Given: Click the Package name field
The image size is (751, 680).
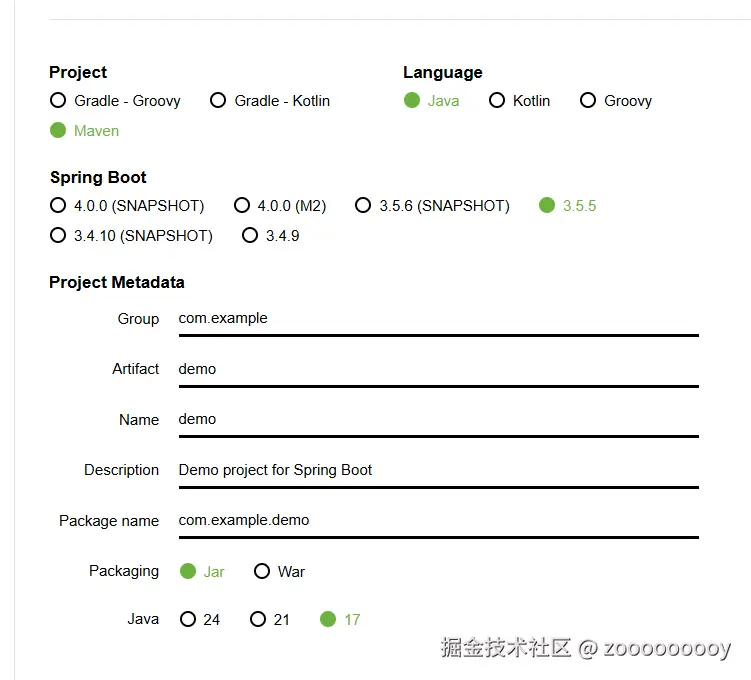Looking at the screenshot, I should [x=437, y=520].
